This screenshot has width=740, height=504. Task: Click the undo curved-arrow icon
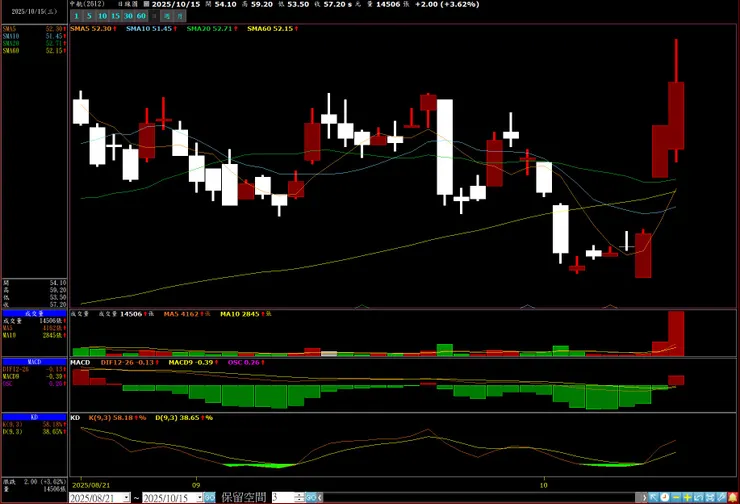[x=698, y=497]
